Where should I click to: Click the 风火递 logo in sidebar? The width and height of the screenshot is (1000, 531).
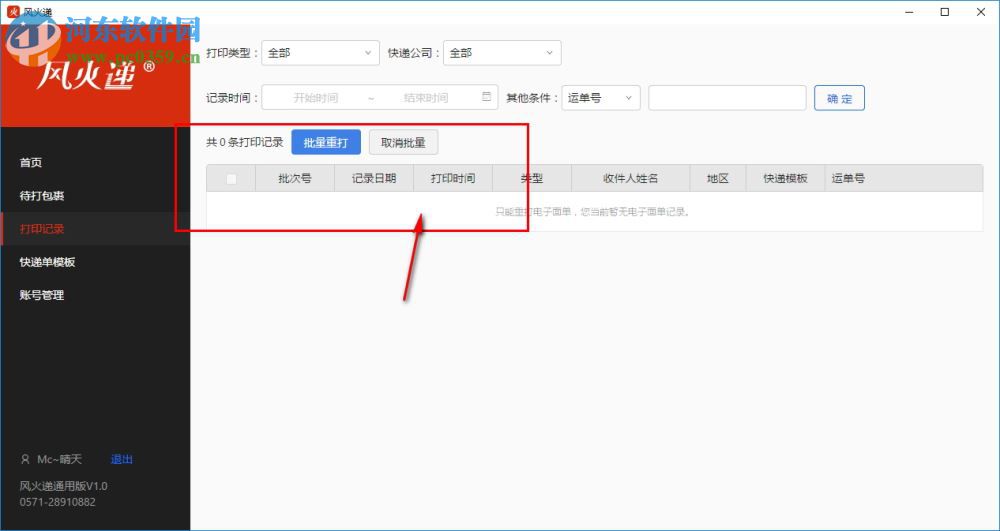96,76
